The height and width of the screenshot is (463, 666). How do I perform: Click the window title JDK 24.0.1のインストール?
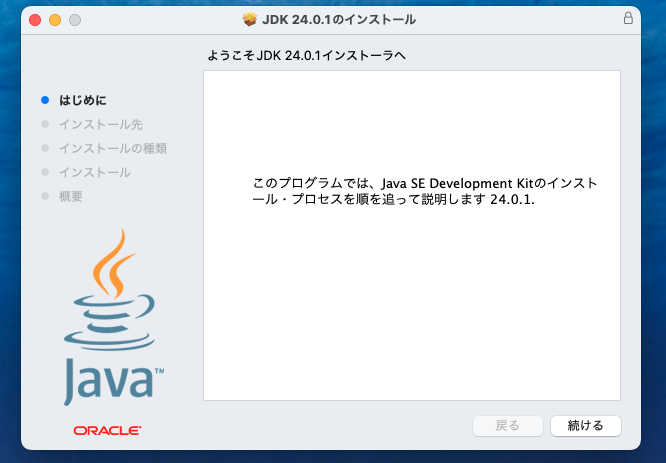[x=339, y=20]
